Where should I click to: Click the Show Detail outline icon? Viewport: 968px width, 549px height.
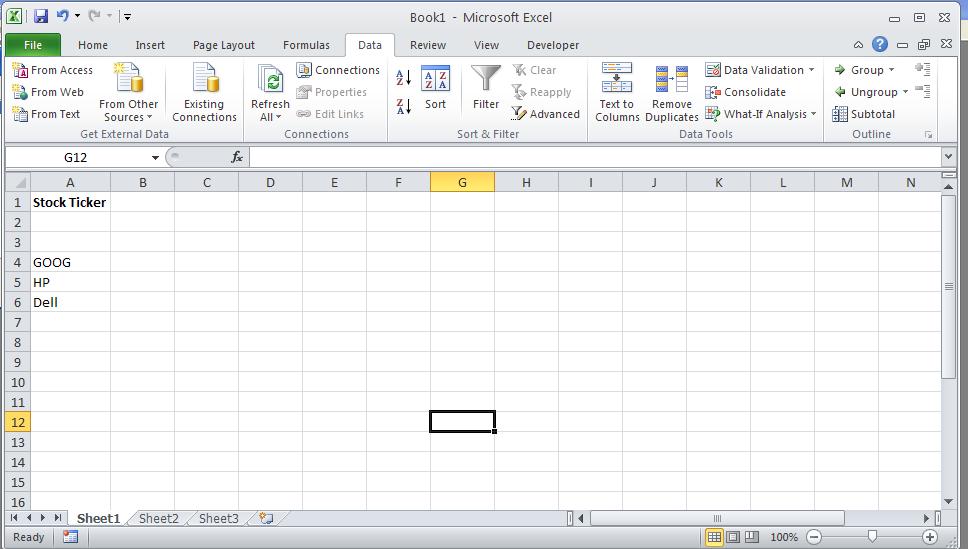point(922,69)
